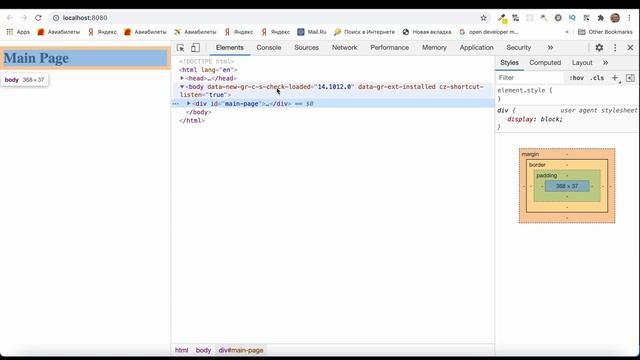Open the Новая вкладка bookmark
The height and width of the screenshot is (360, 640).
tap(427, 31)
